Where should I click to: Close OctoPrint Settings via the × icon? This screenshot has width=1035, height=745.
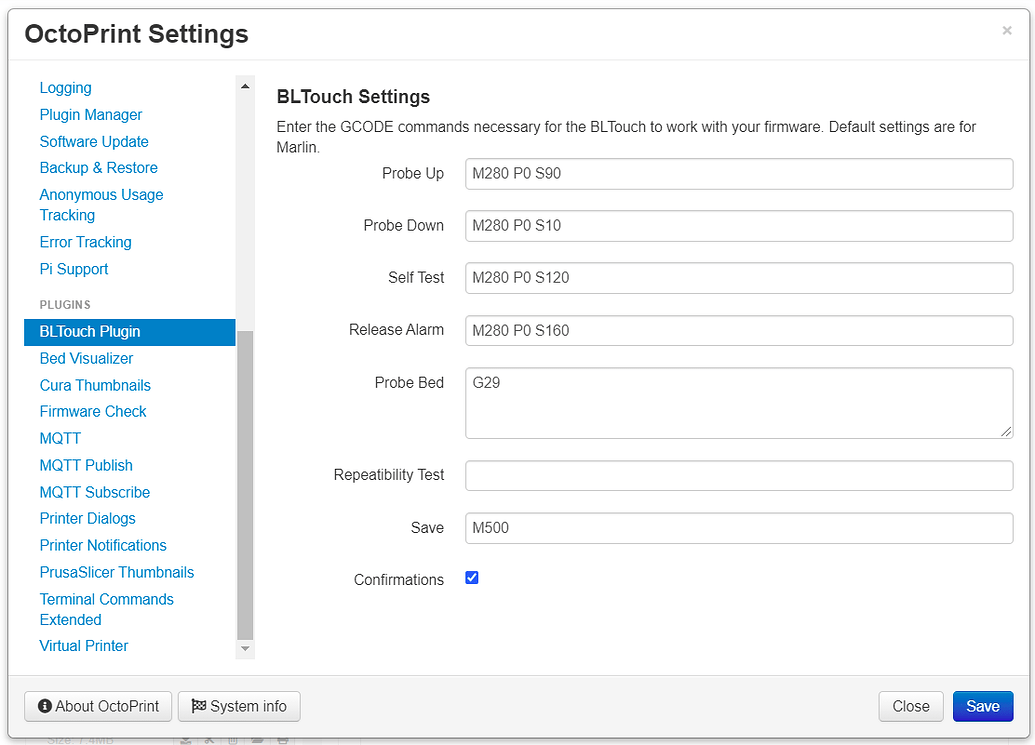point(1007,30)
